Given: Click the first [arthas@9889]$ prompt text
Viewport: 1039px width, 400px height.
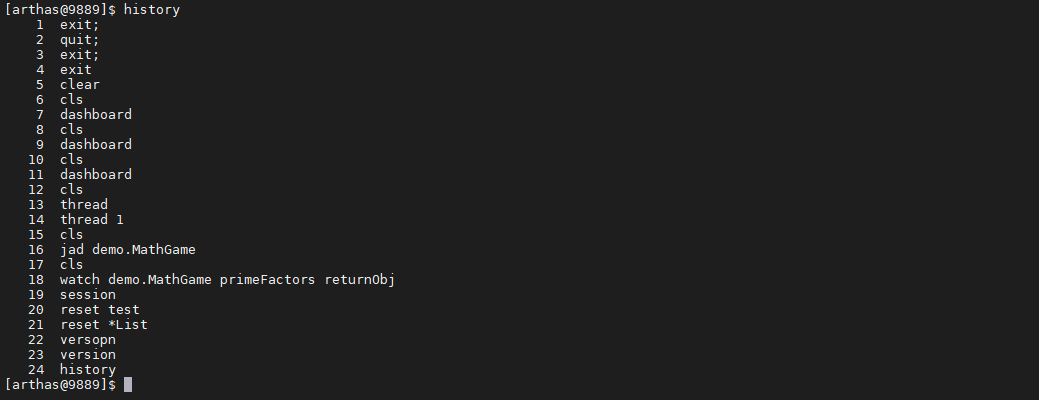Looking at the screenshot, I should click(x=60, y=10).
